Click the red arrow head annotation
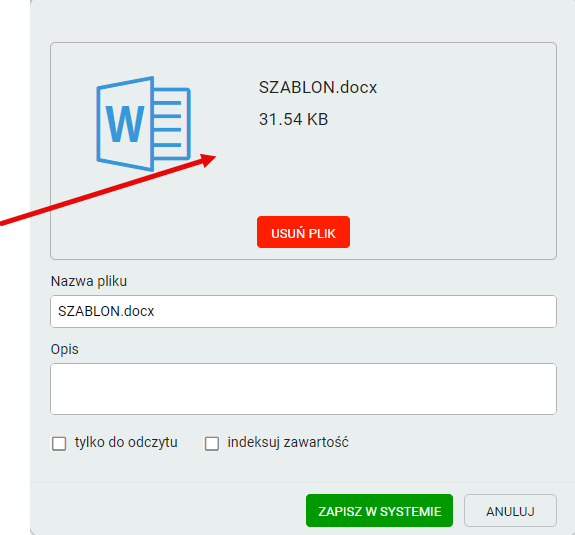575x535 pixels. coord(208,160)
